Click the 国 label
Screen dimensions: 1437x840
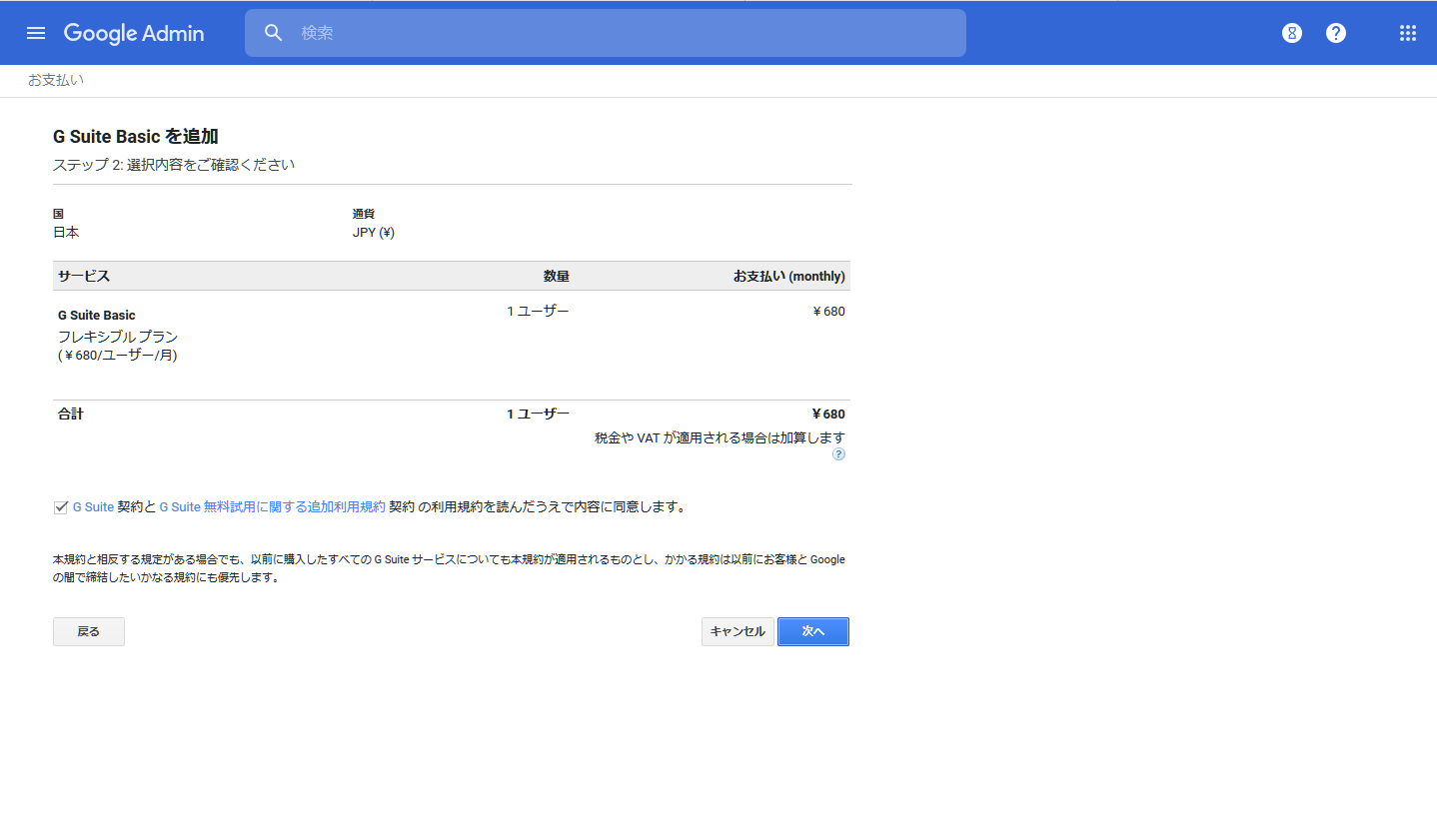click(x=58, y=214)
